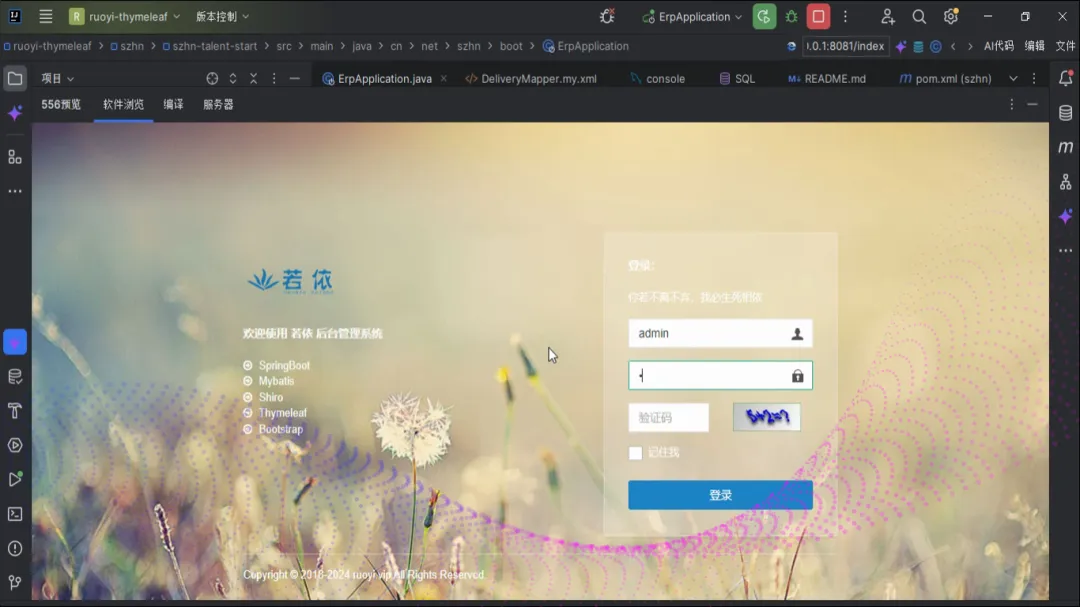Screen dimensions: 1080x607
Task: Click the browser URL field showing 8081/index
Action: 844,46
